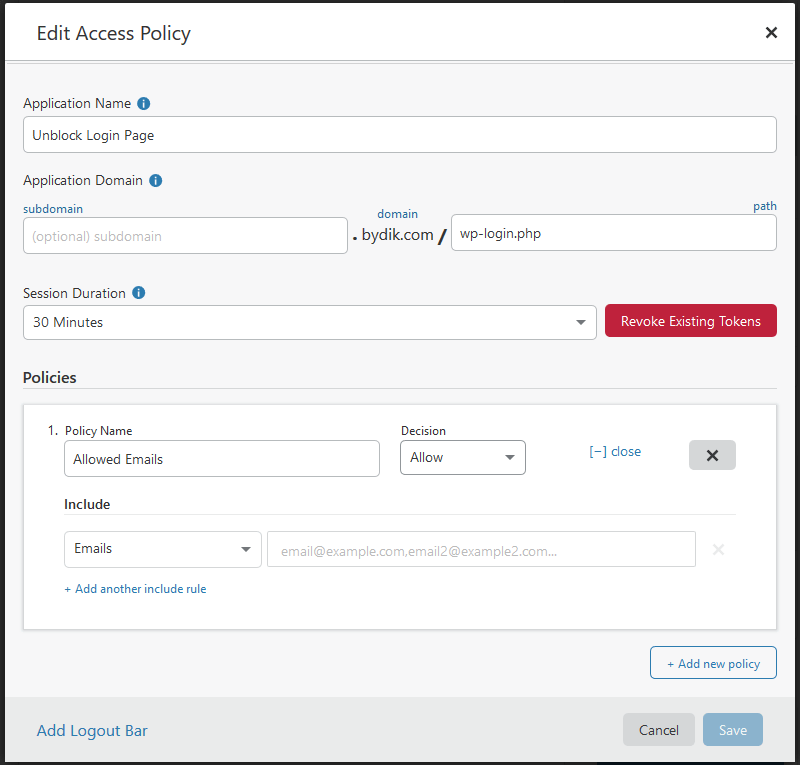The image size is (800, 765).
Task: Save the access policy changes
Action: pyautogui.click(x=732, y=729)
